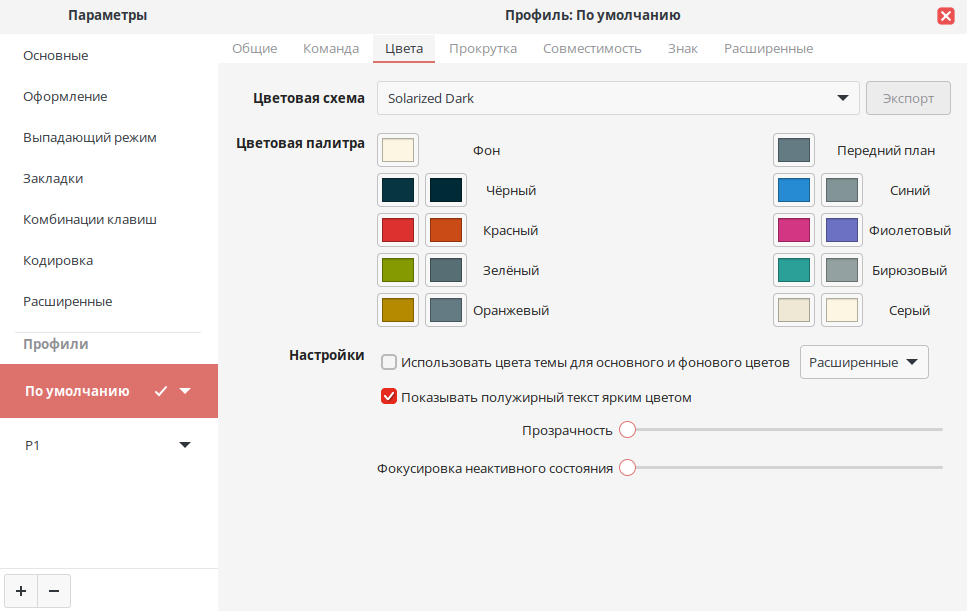Switch to the Прокрутка tab
967x611 pixels.
483,48
